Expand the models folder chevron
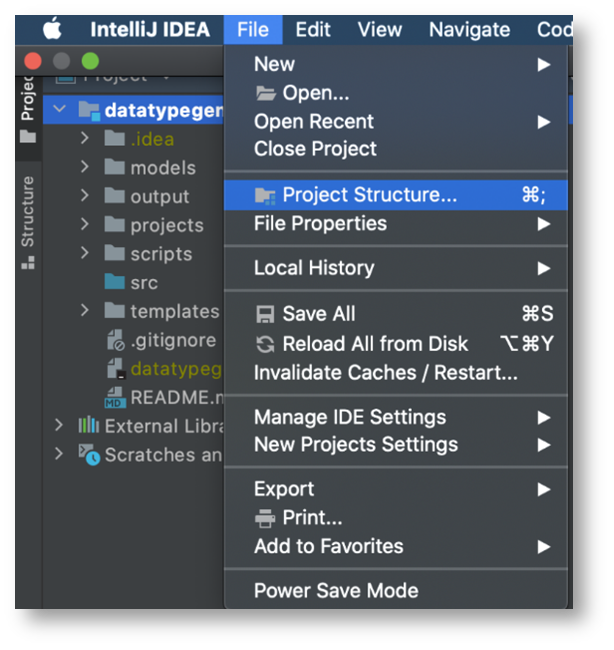614x650 pixels. 85,167
